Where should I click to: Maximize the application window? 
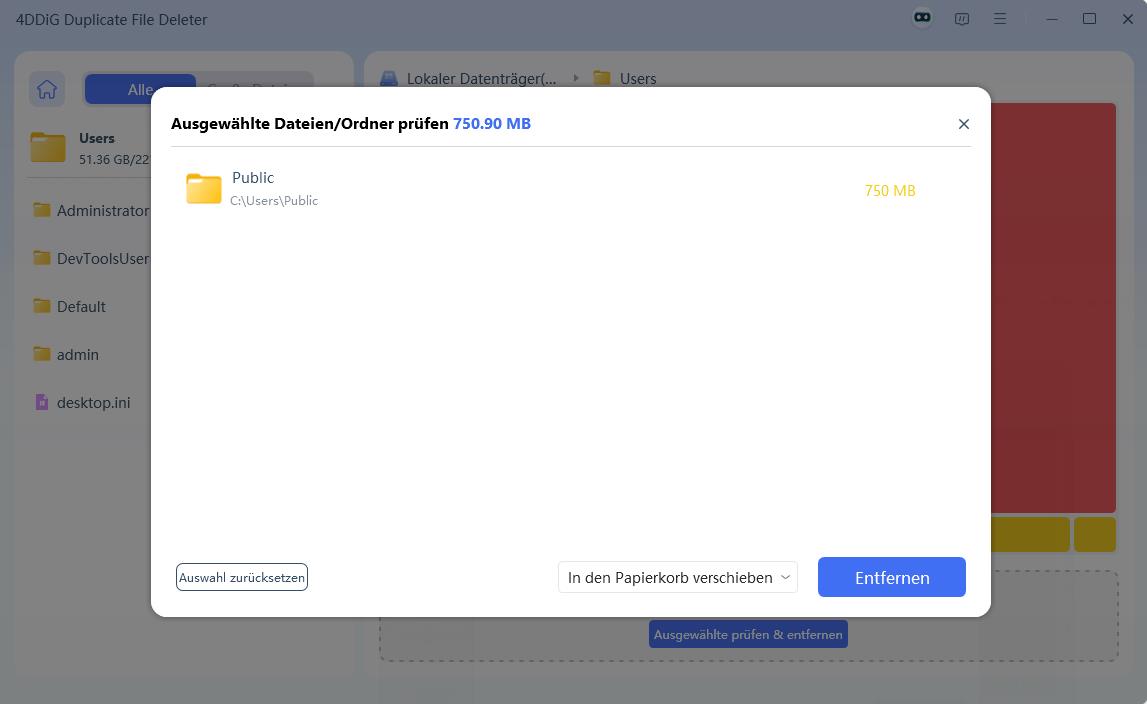point(1089,19)
